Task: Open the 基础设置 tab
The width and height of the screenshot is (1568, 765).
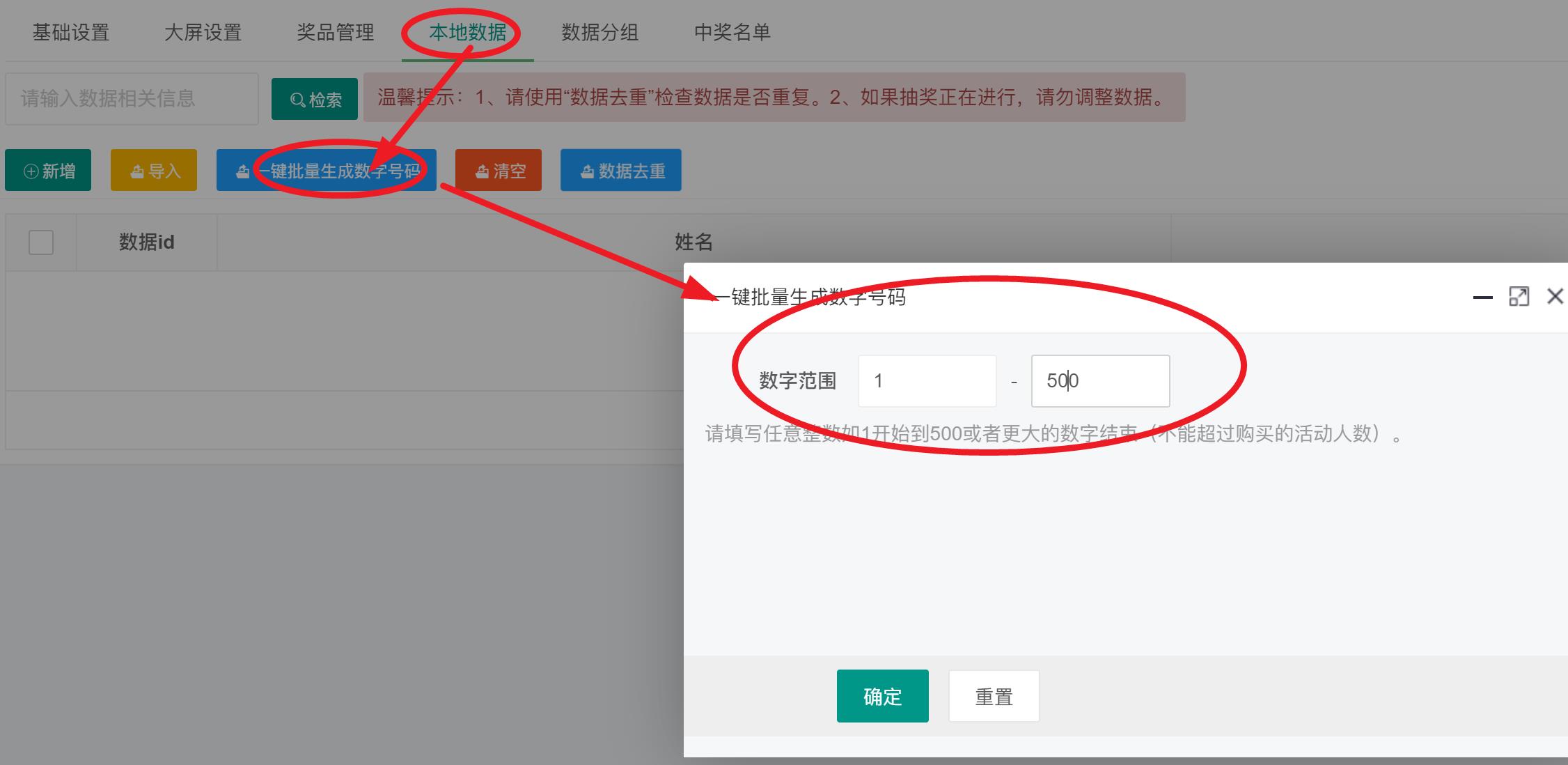Action: [71, 32]
